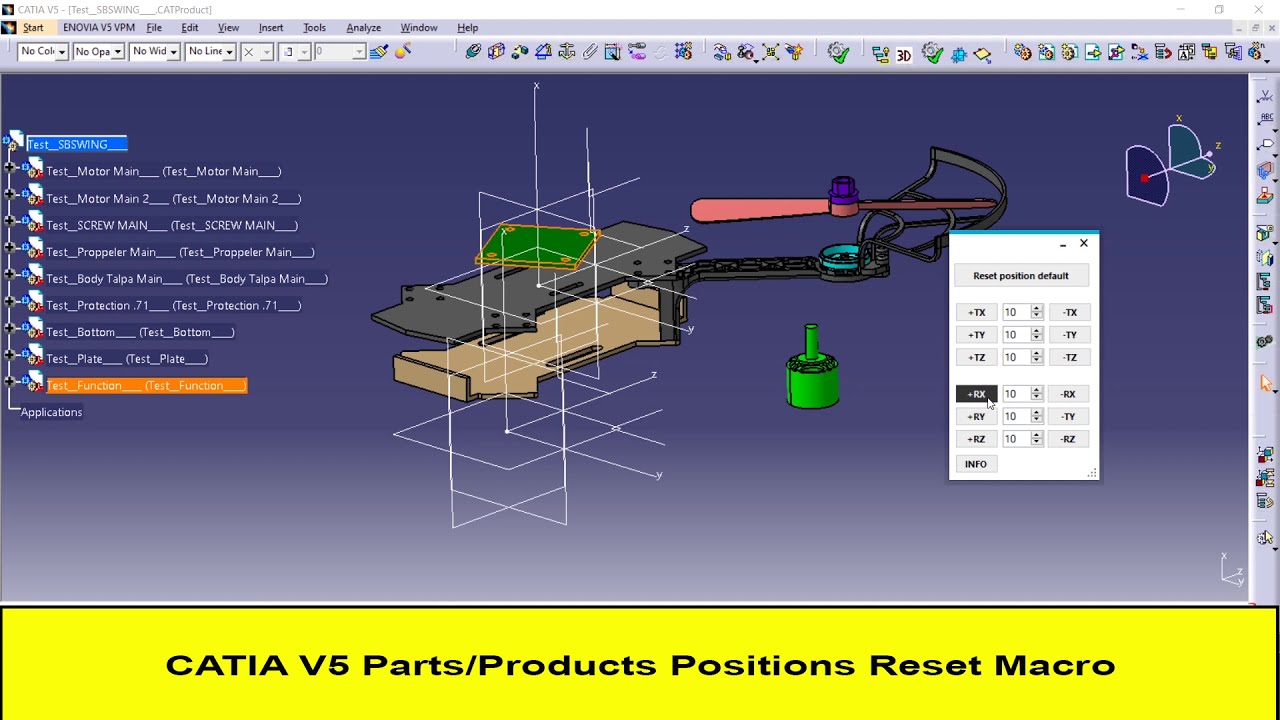This screenshot has width=1280, height=720.
Task: Click the CATIA Start menu icon
Action: coord(9,28)
